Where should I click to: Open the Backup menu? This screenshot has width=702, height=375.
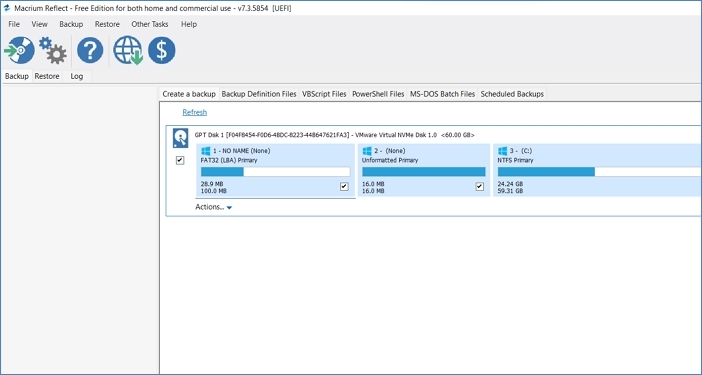click(x=71, y=24)
